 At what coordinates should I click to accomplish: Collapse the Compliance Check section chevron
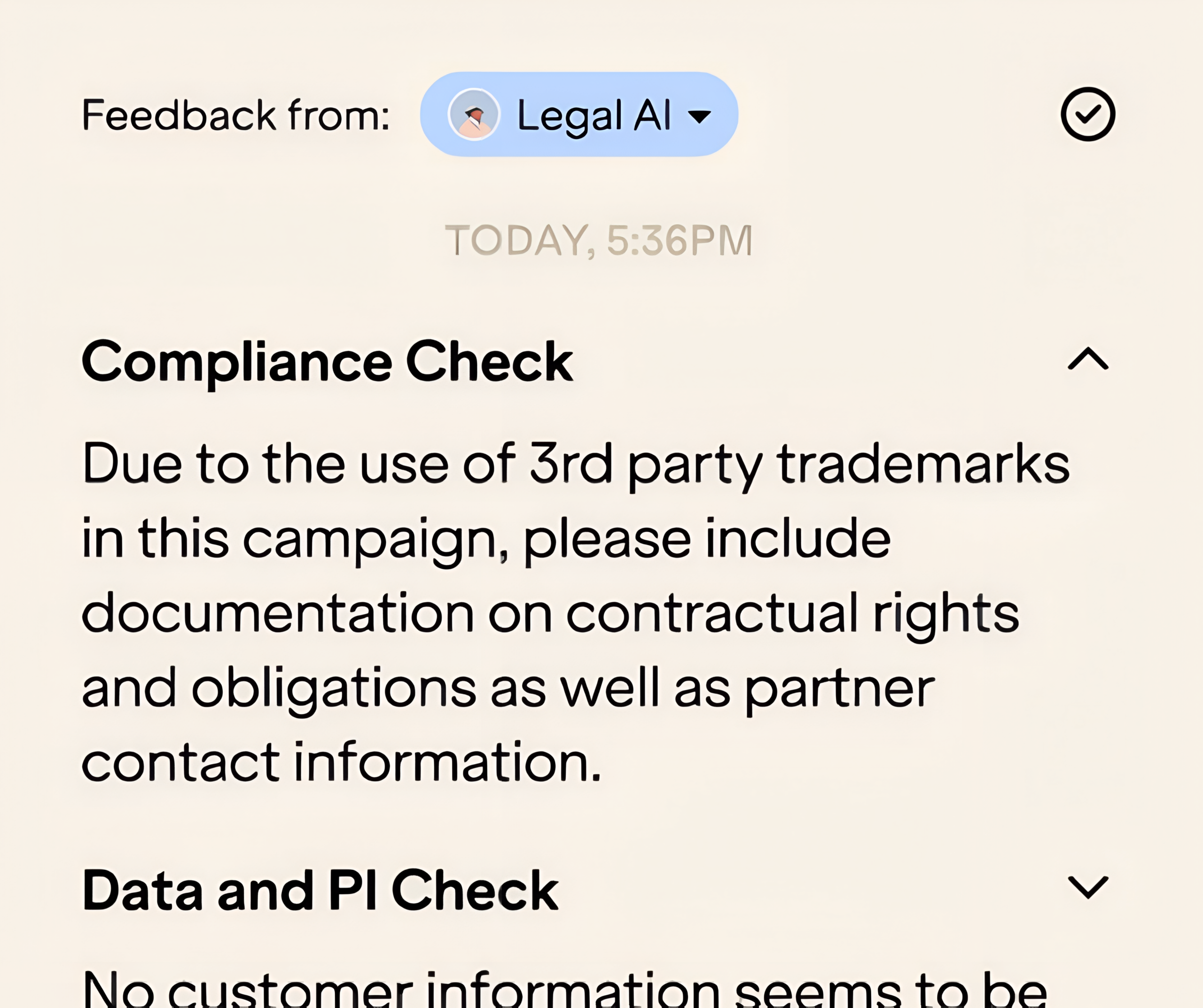pyautogui.click(x=1087, y=360)
